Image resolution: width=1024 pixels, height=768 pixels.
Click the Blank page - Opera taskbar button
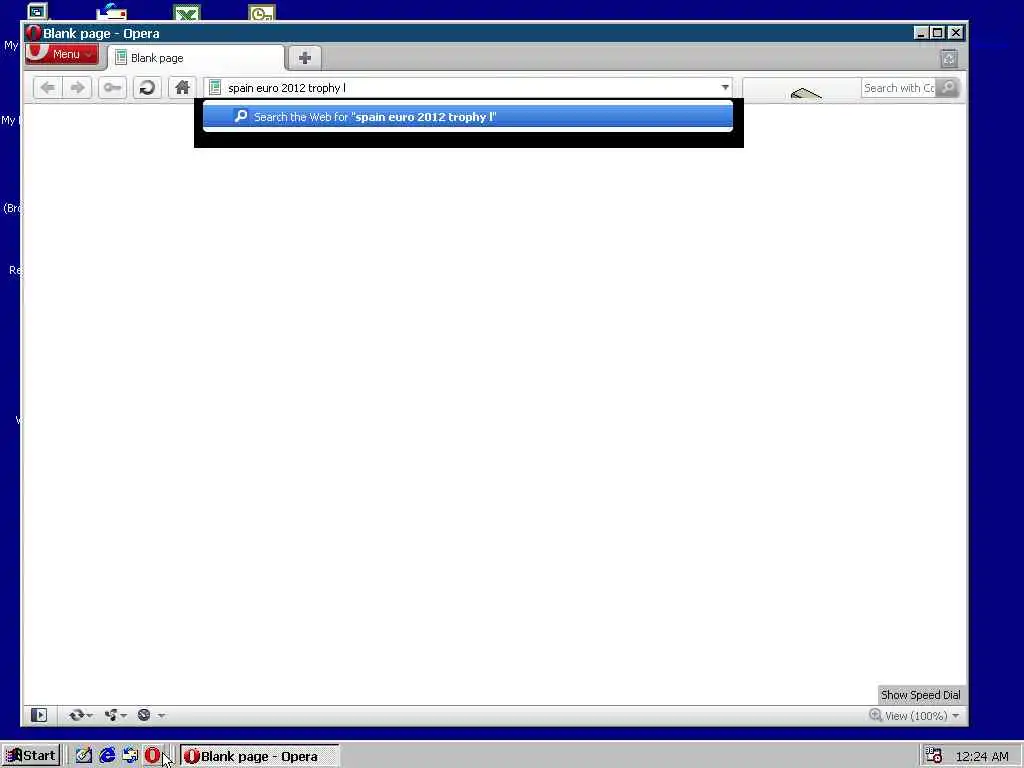point(259,756)
